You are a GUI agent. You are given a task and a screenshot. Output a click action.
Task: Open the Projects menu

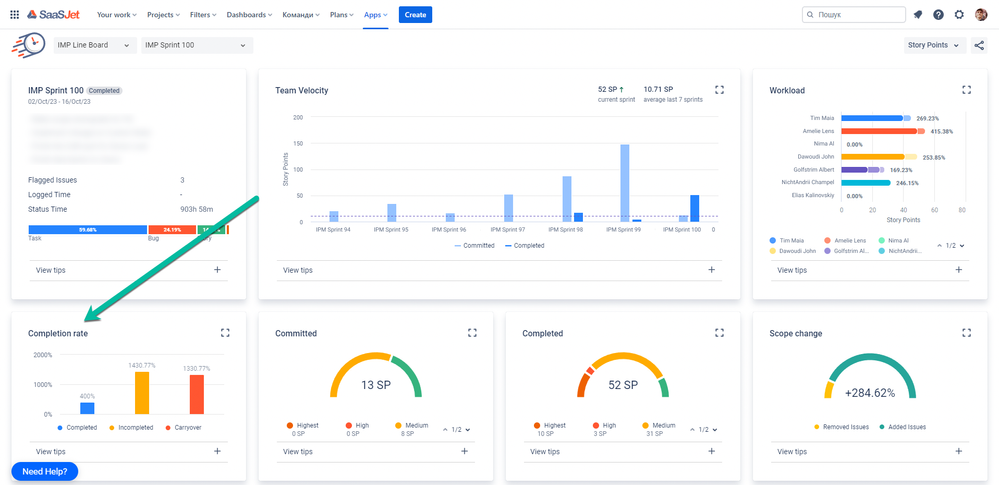pyautogui.click(x=163, y=15)
